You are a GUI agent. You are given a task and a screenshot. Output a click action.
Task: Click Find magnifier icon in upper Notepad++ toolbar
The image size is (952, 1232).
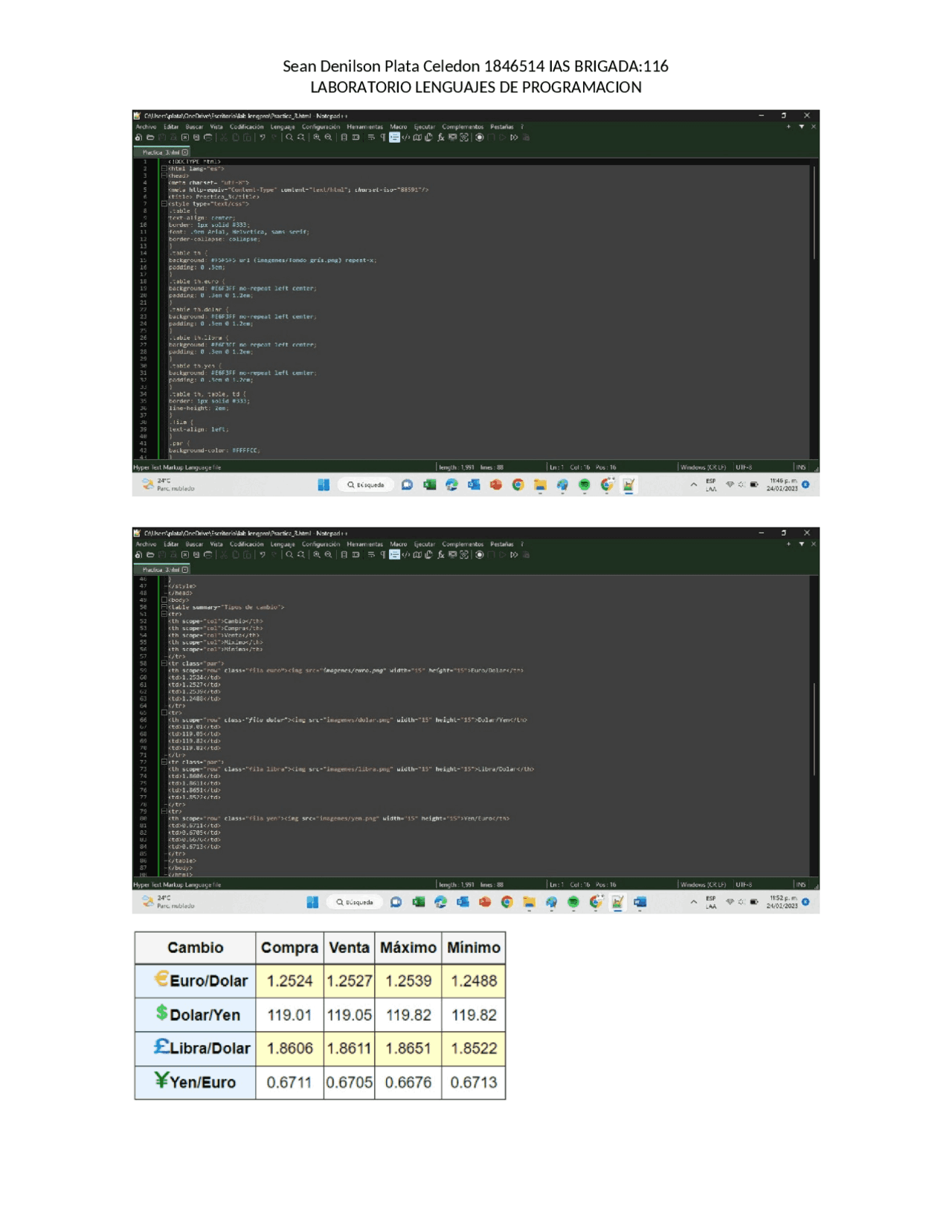[x=289, y=138]
